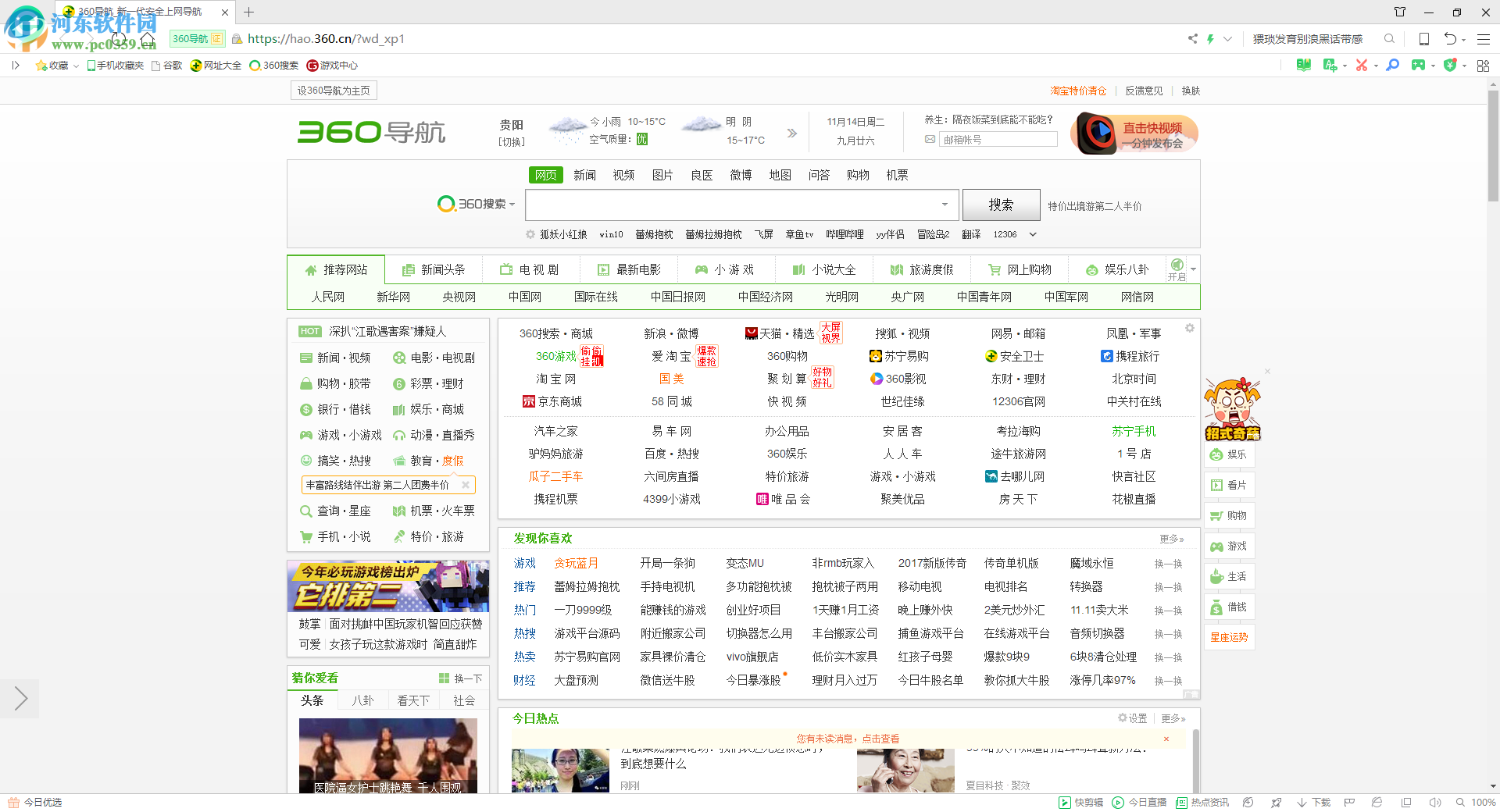Screen dimensions: 1500x812
Task: Click the 换肤 link at top
Action: tap(1191, 91)
